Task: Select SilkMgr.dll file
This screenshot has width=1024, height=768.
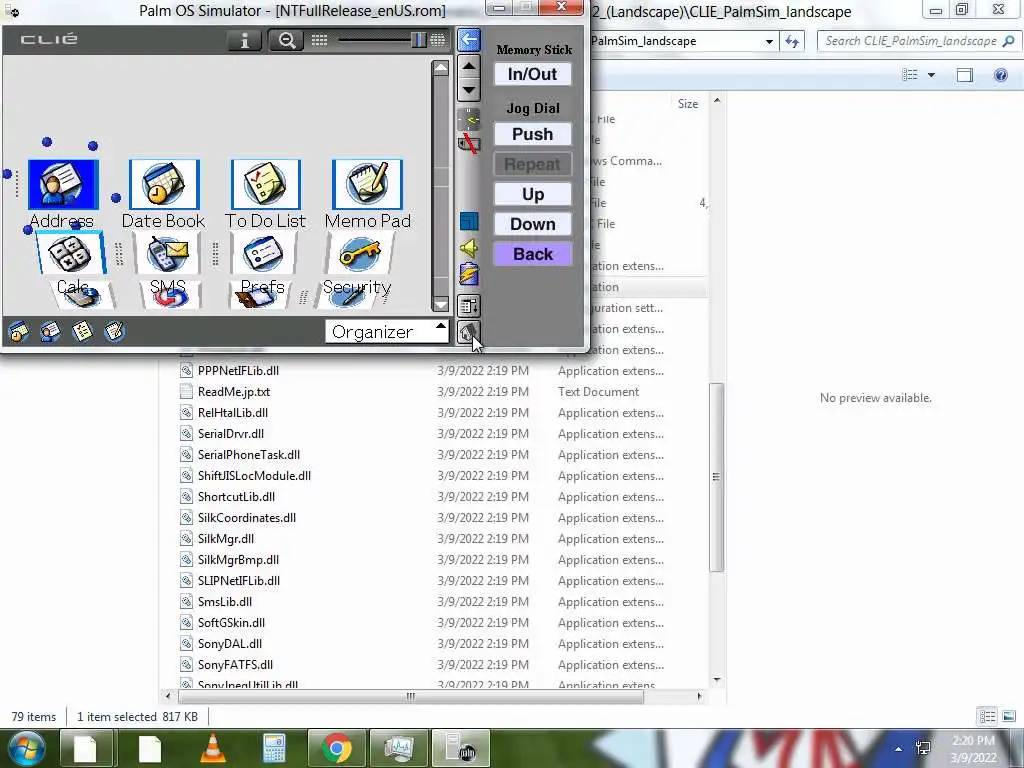Action: point(225,539)
